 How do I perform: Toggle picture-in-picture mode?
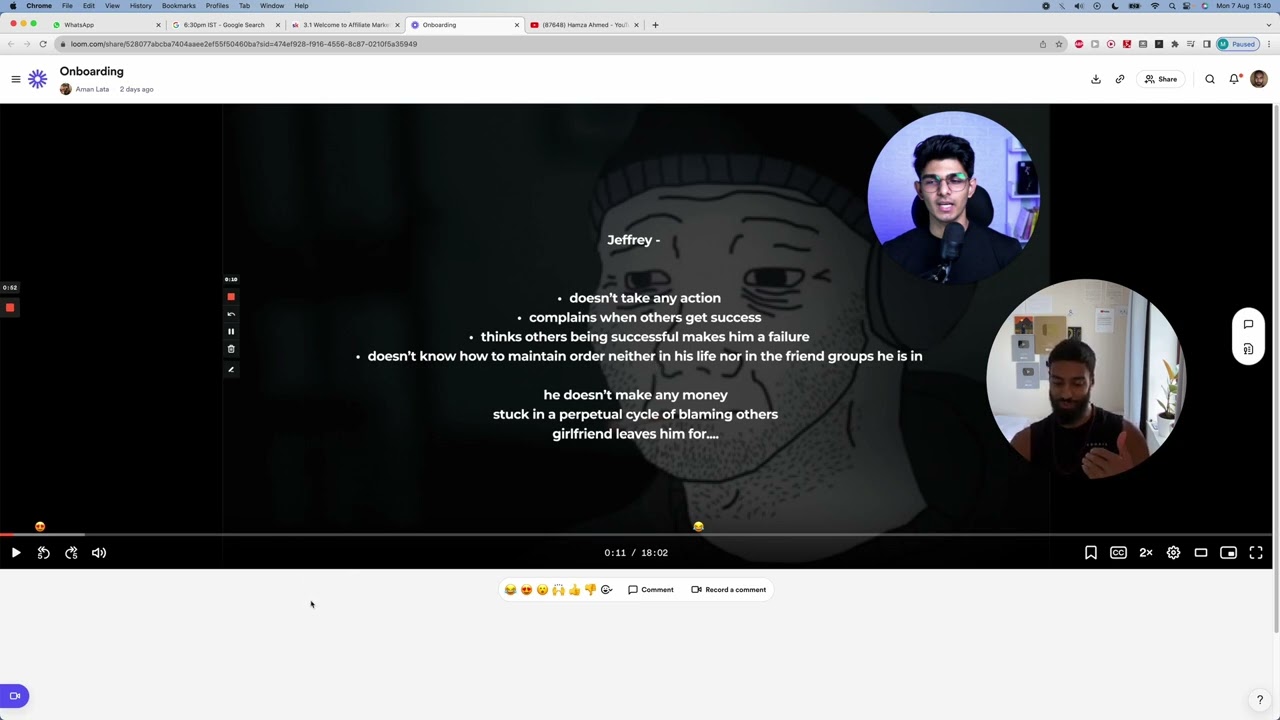coord(1228,553)
